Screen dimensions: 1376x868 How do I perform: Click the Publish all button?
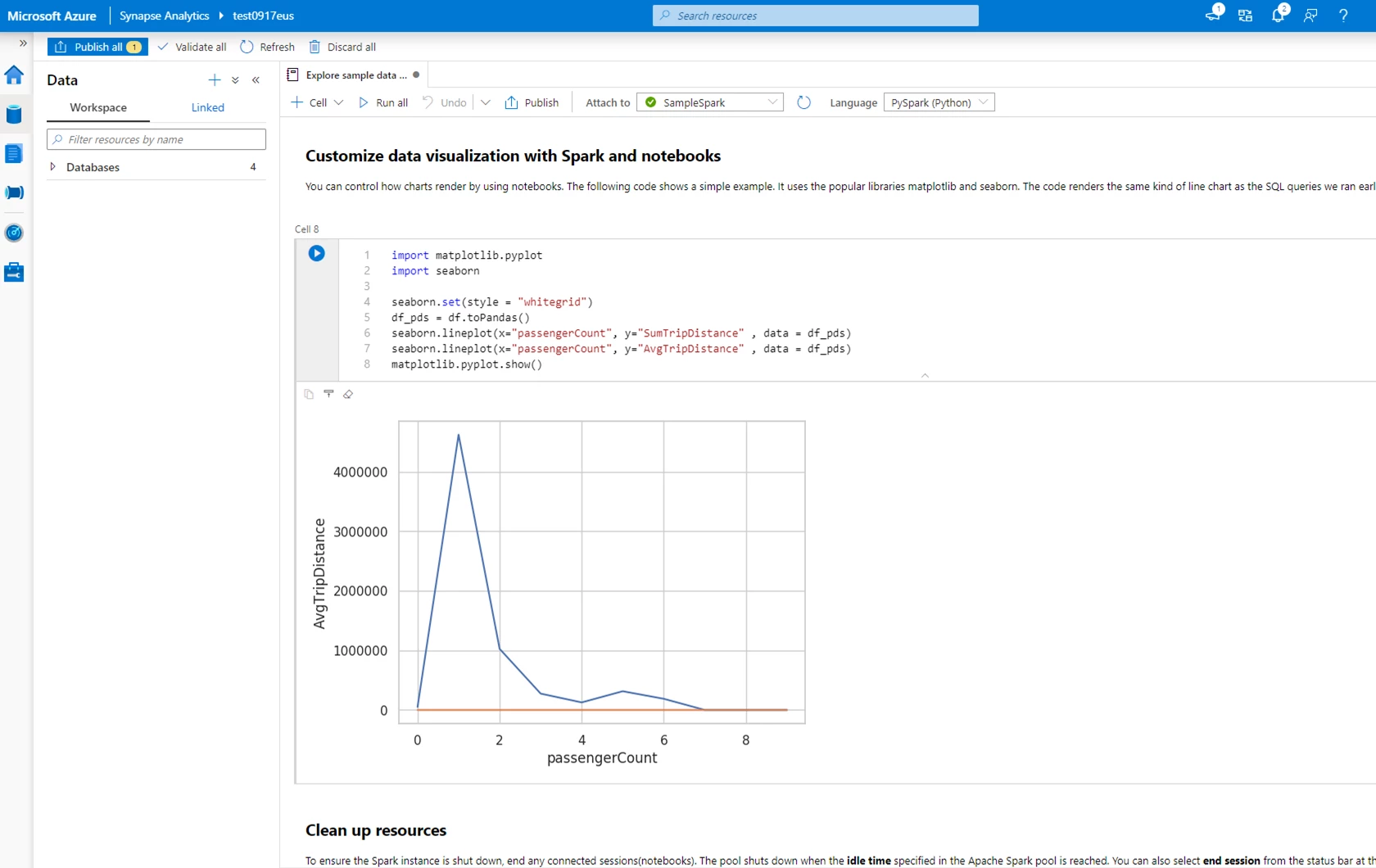(x=97, y=47)
